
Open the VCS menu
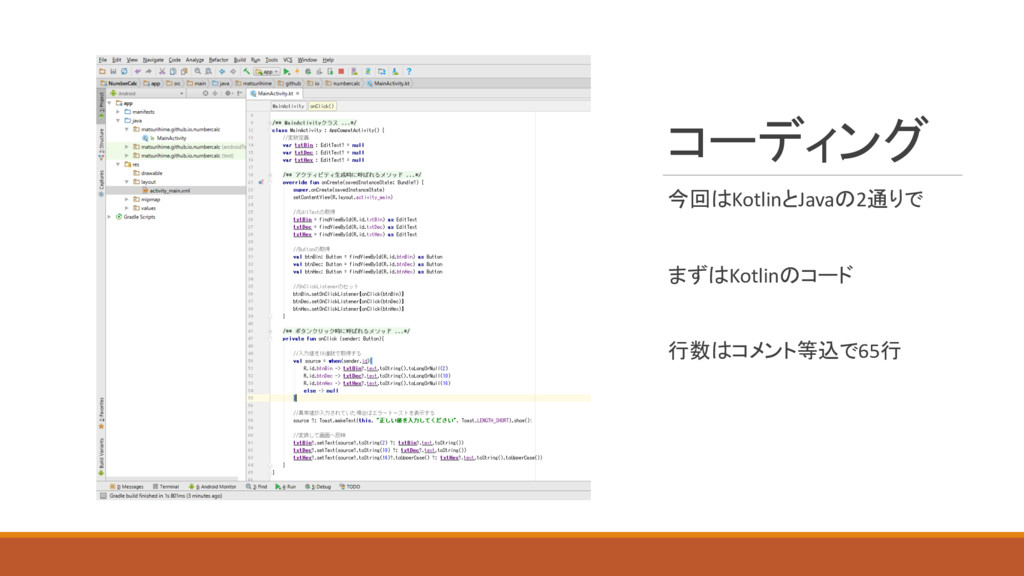coord(288,59)
